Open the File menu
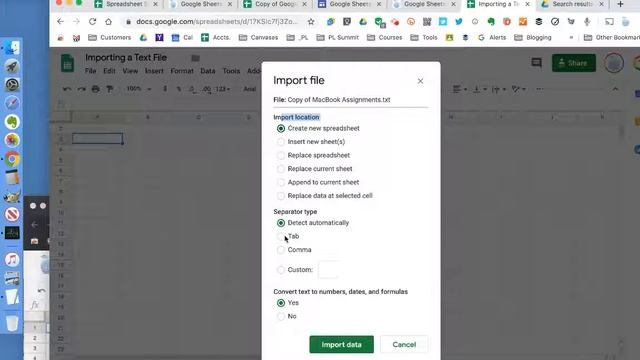 (x=91, y=71)
